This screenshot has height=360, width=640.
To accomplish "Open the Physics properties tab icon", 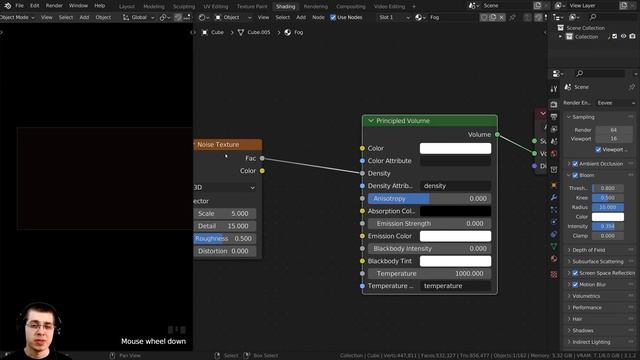I will [x=554, y=222].
